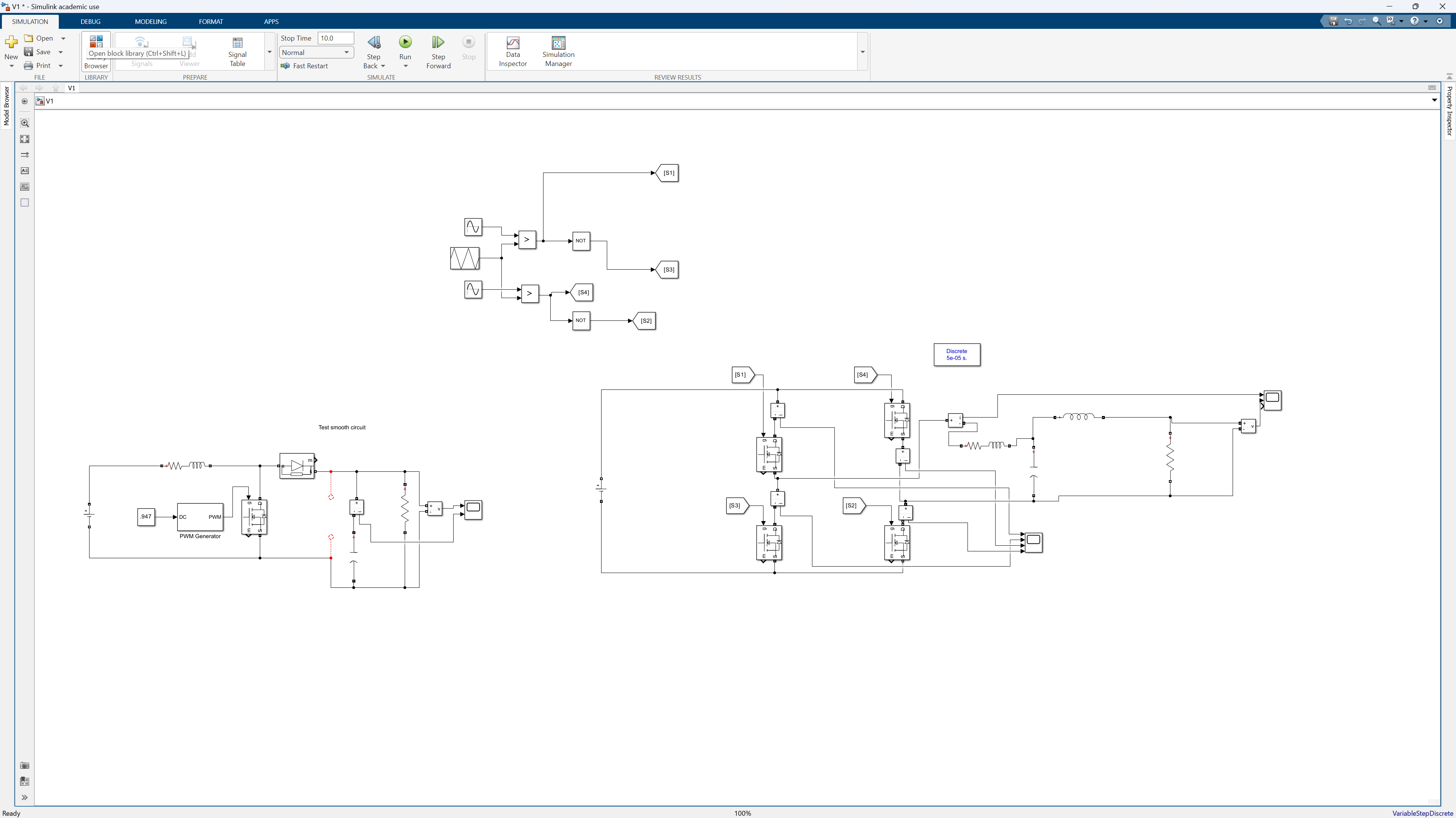Click the quick access Save icon
The image size is (1456, 818).
point(1333,21)
